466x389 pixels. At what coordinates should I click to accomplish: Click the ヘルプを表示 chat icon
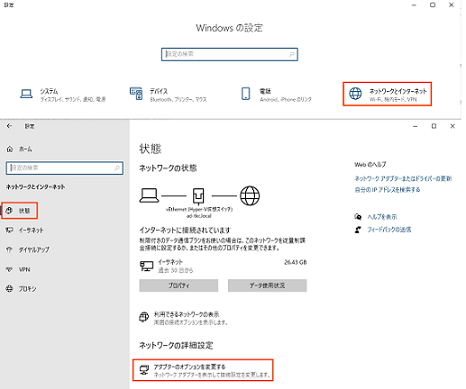[358, 217]
